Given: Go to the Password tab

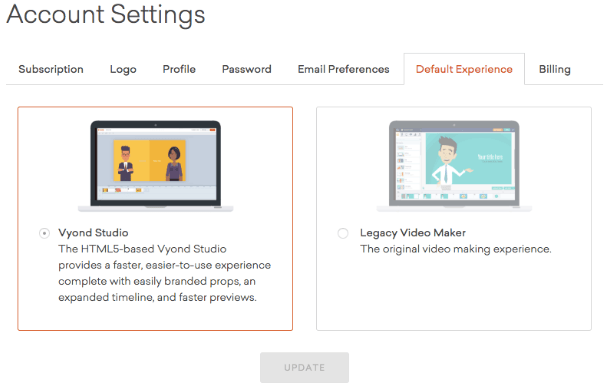Looking at the screenshot, I should [x=247, y=69].
